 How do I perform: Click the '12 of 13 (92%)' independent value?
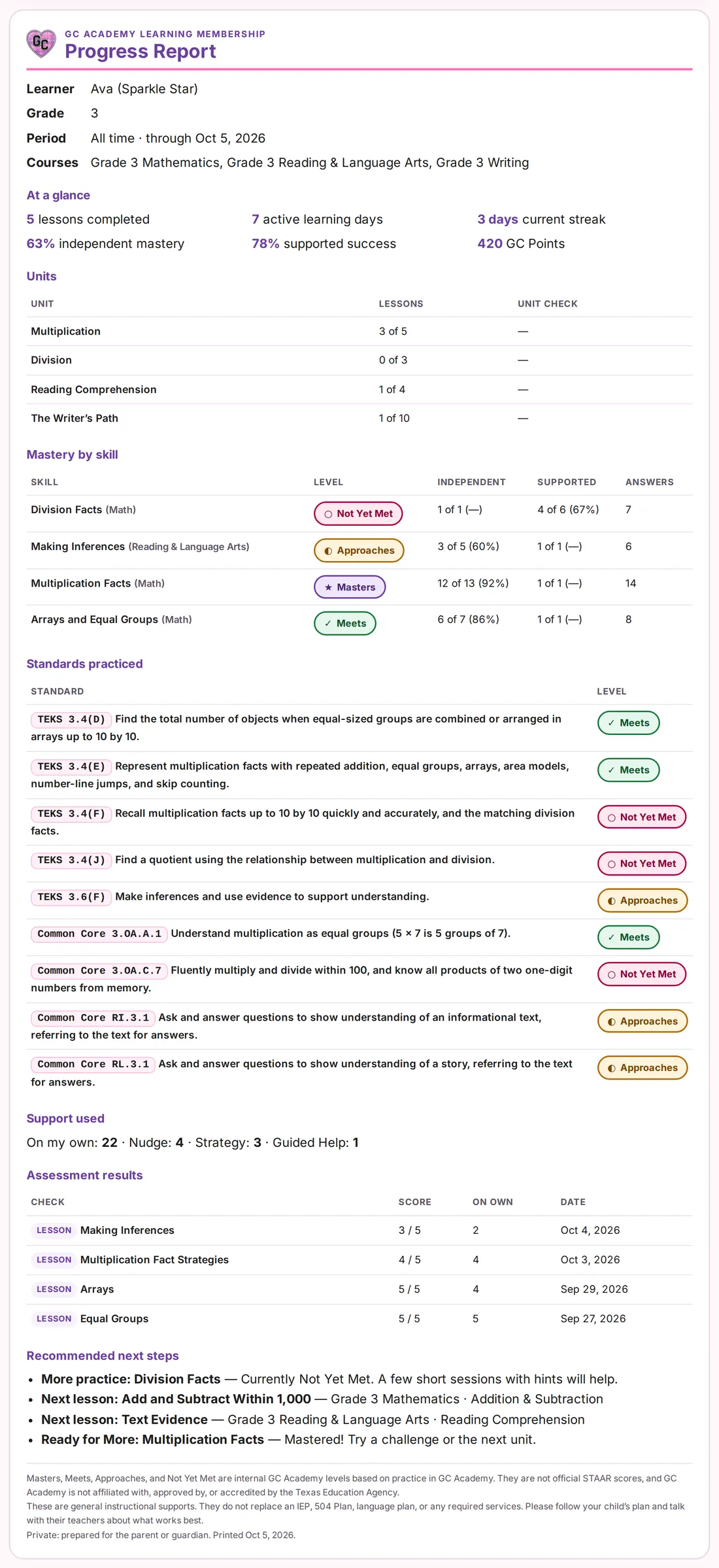(473, 583)
